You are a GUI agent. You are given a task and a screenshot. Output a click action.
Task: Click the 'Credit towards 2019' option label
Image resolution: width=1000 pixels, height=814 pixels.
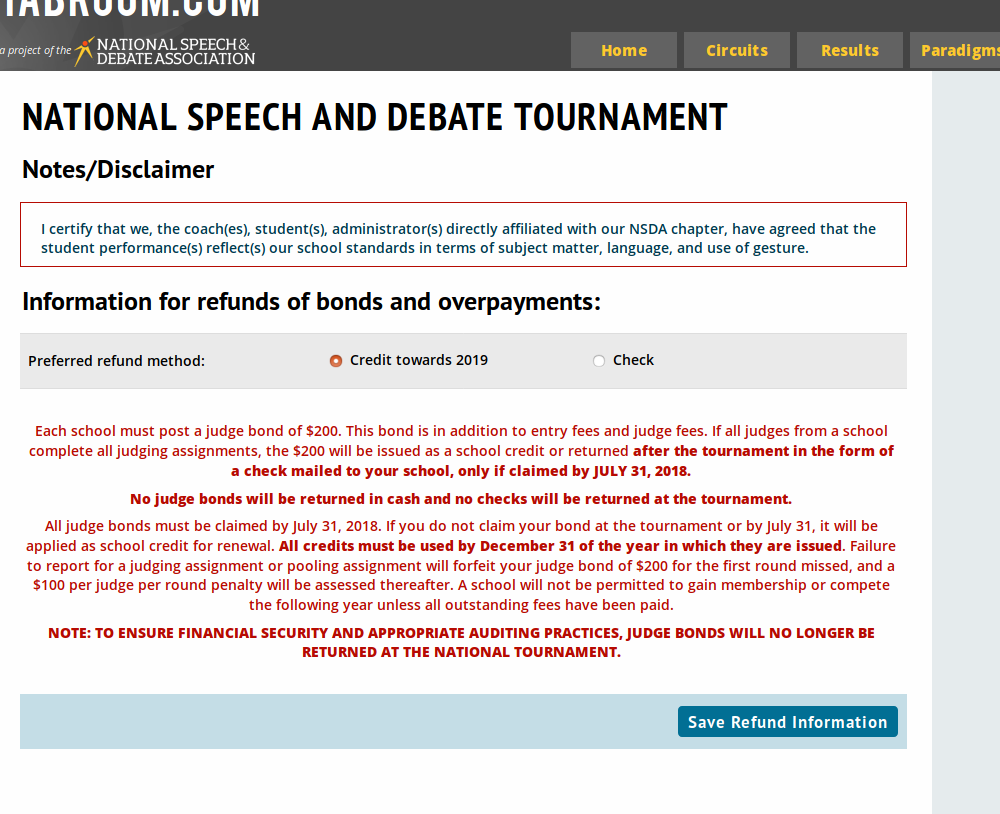[419, 360]
